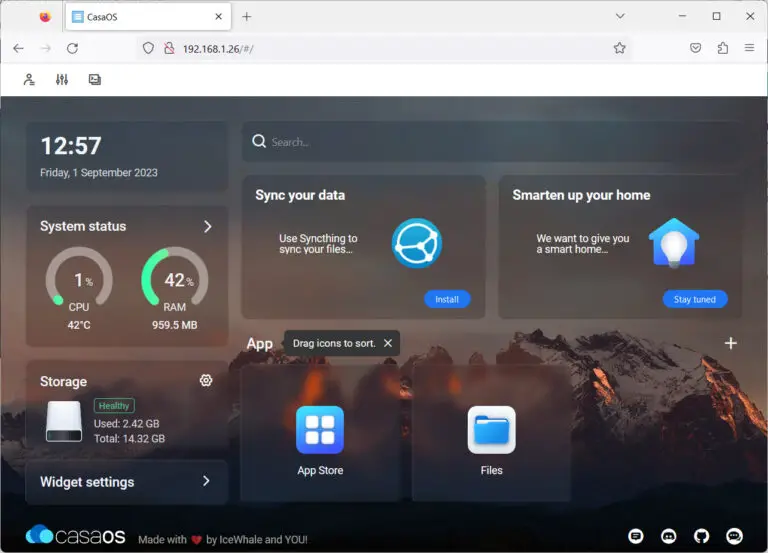Dismiss the Drag icons to sort tip
Image resolution: width=768 pixels, height=553 pixels.
click(x=388, y=343)
